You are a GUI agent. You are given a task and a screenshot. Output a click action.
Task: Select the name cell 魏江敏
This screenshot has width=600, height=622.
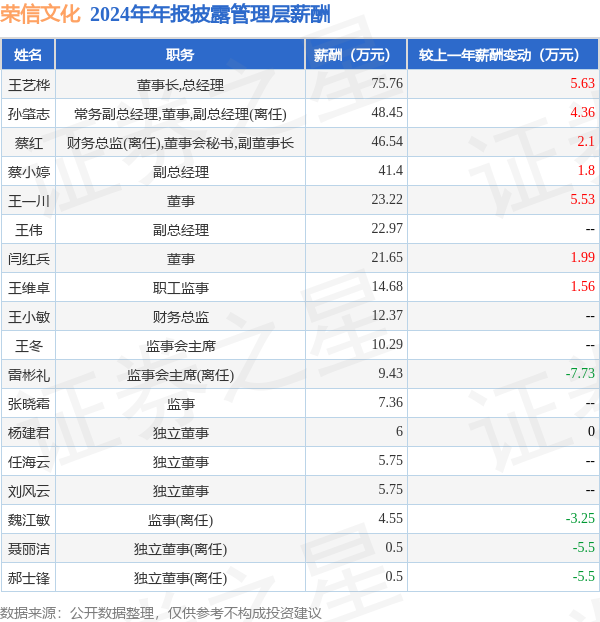click(x=29, y=519)
